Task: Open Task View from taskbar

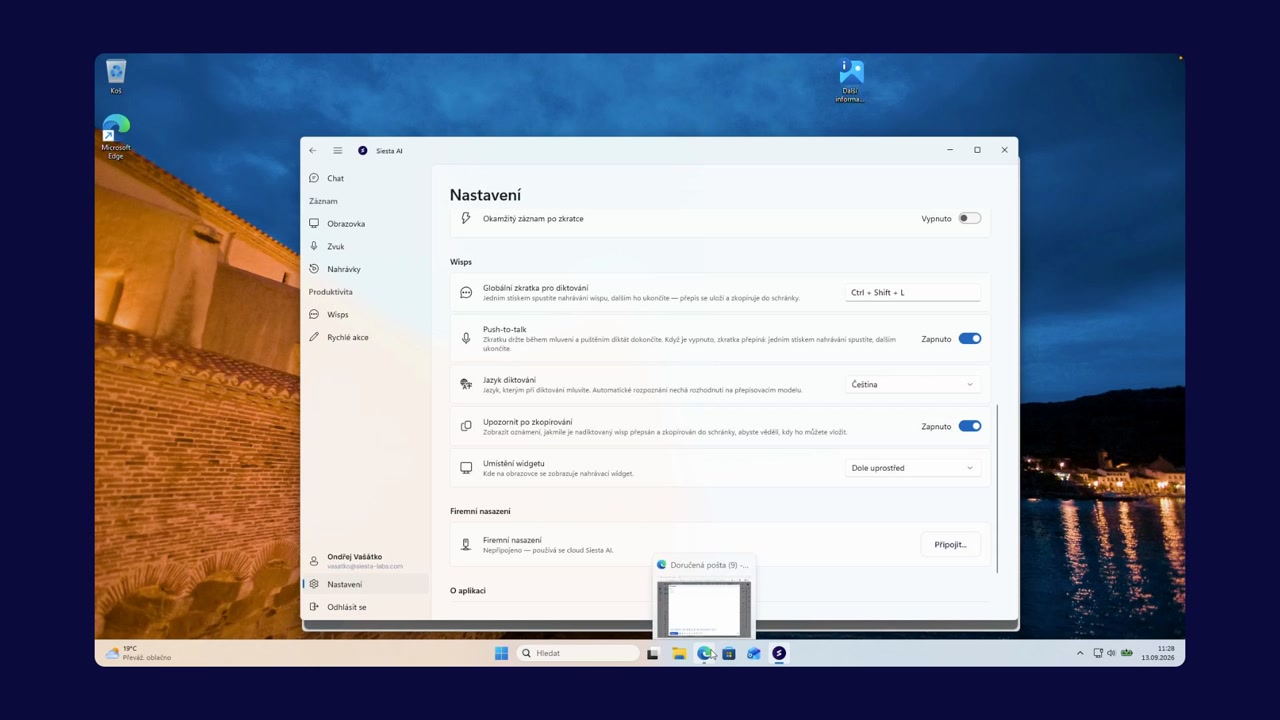Action: (653, 653)
